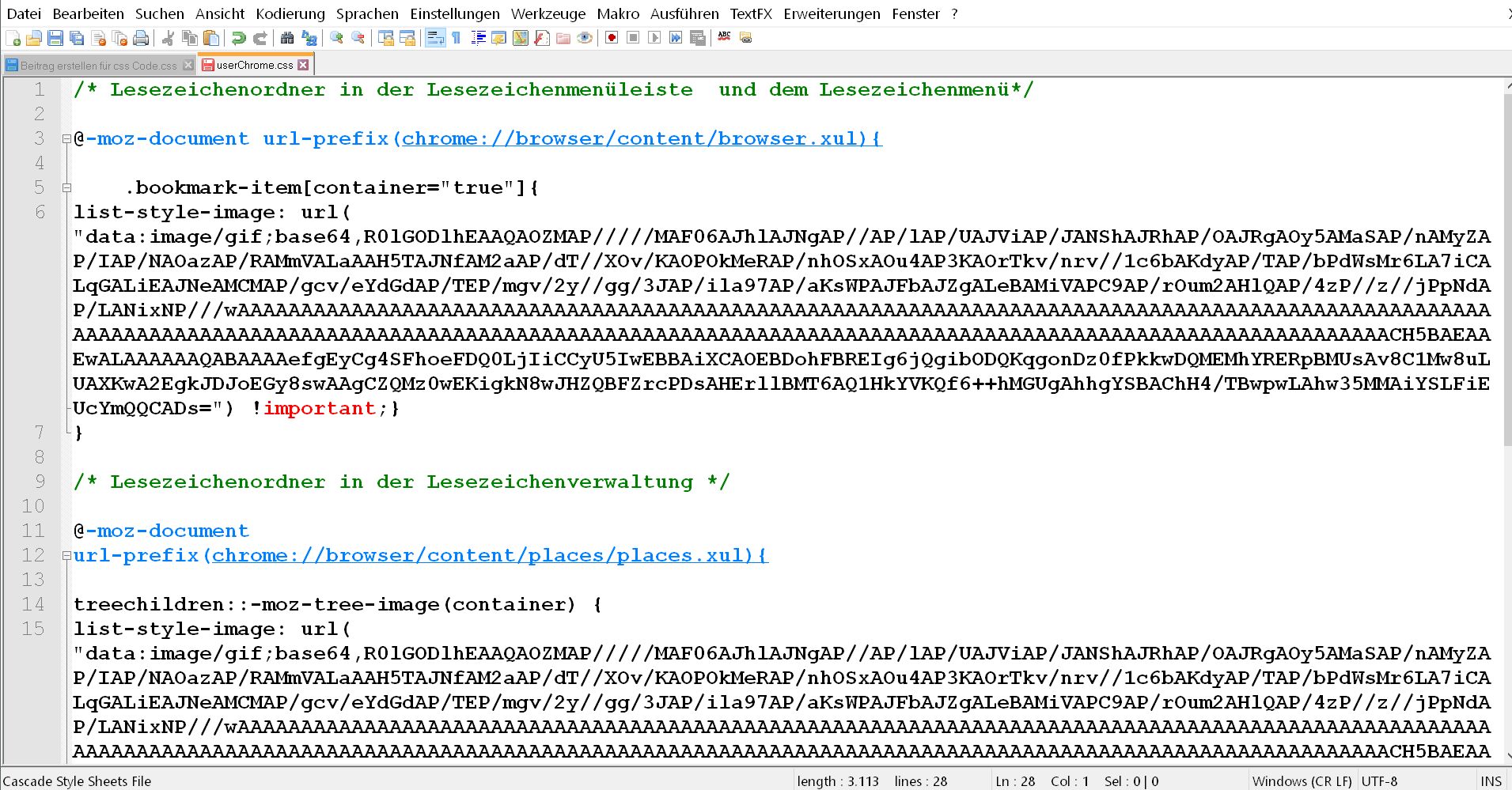The image size is (1512, 790).
Task: Click the Paste clipboard icon
Action: pos(211,38)
